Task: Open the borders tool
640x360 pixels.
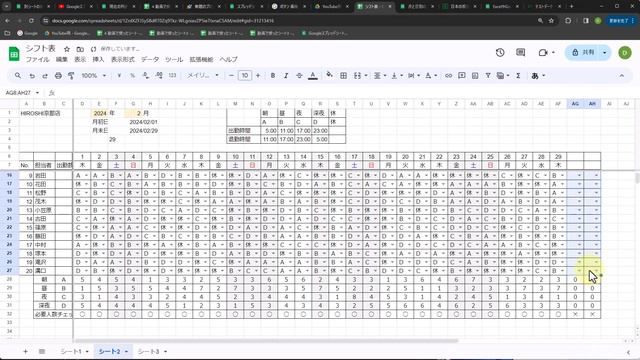Action: [x=344, y=76]
